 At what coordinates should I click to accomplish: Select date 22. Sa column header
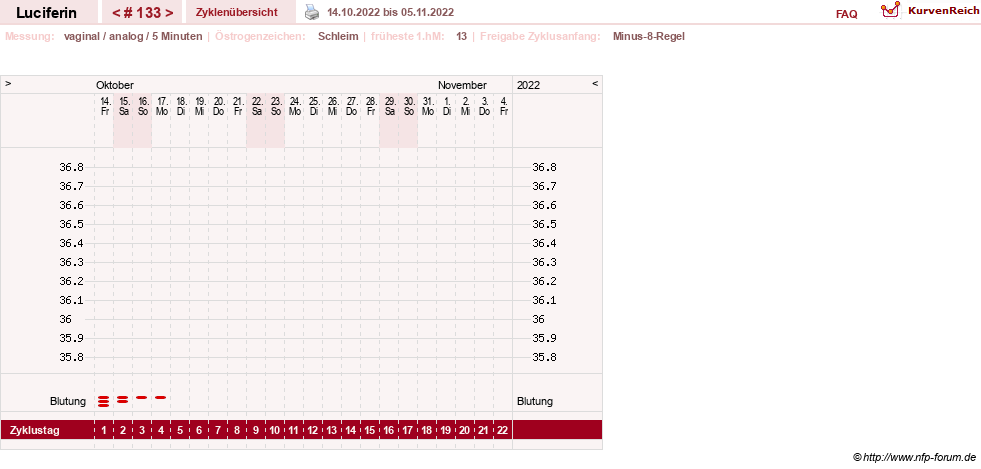click(x=257, y=106)
